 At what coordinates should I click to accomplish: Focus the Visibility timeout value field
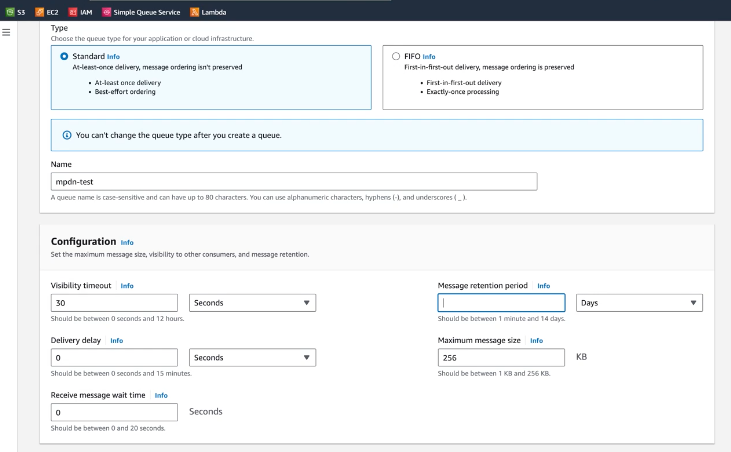click(114, 303)
